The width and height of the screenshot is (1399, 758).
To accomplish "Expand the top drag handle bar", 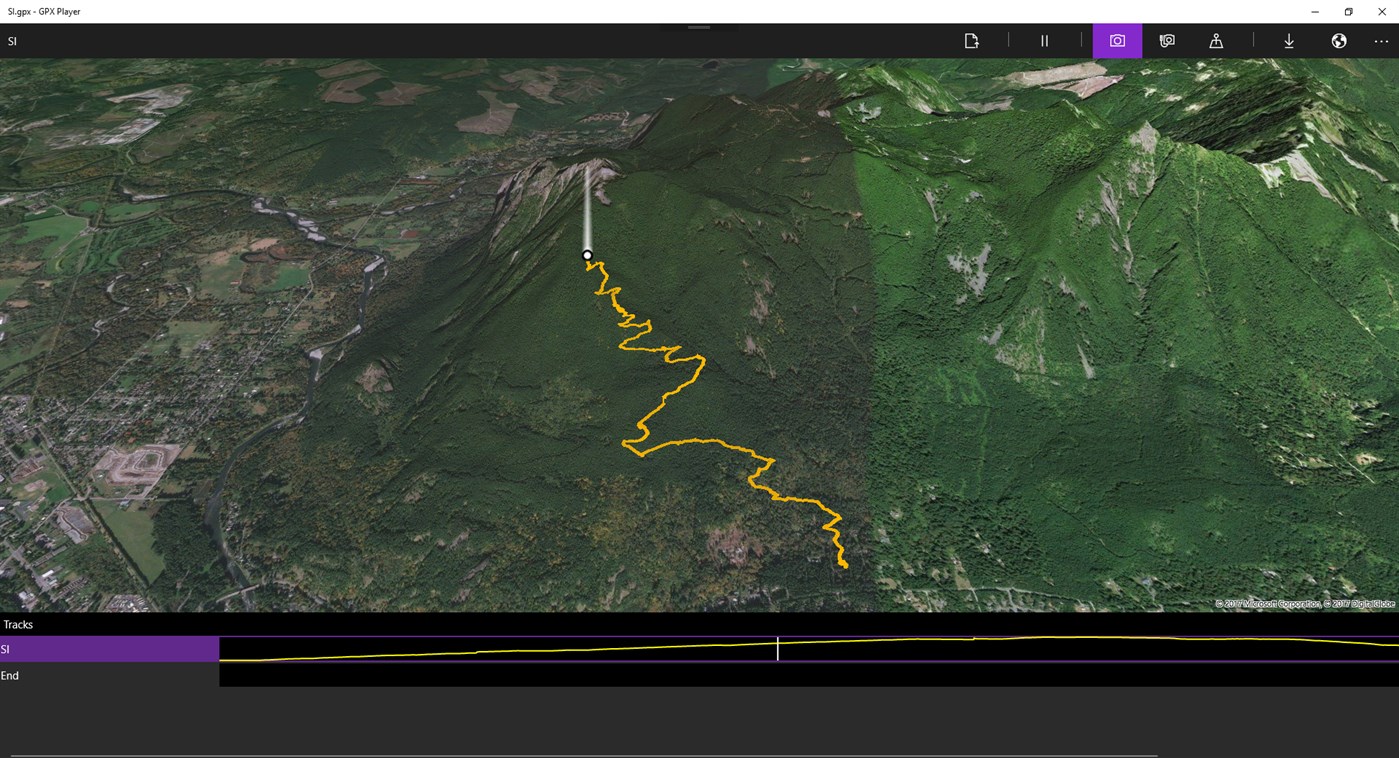I will (x=699, y=27).
